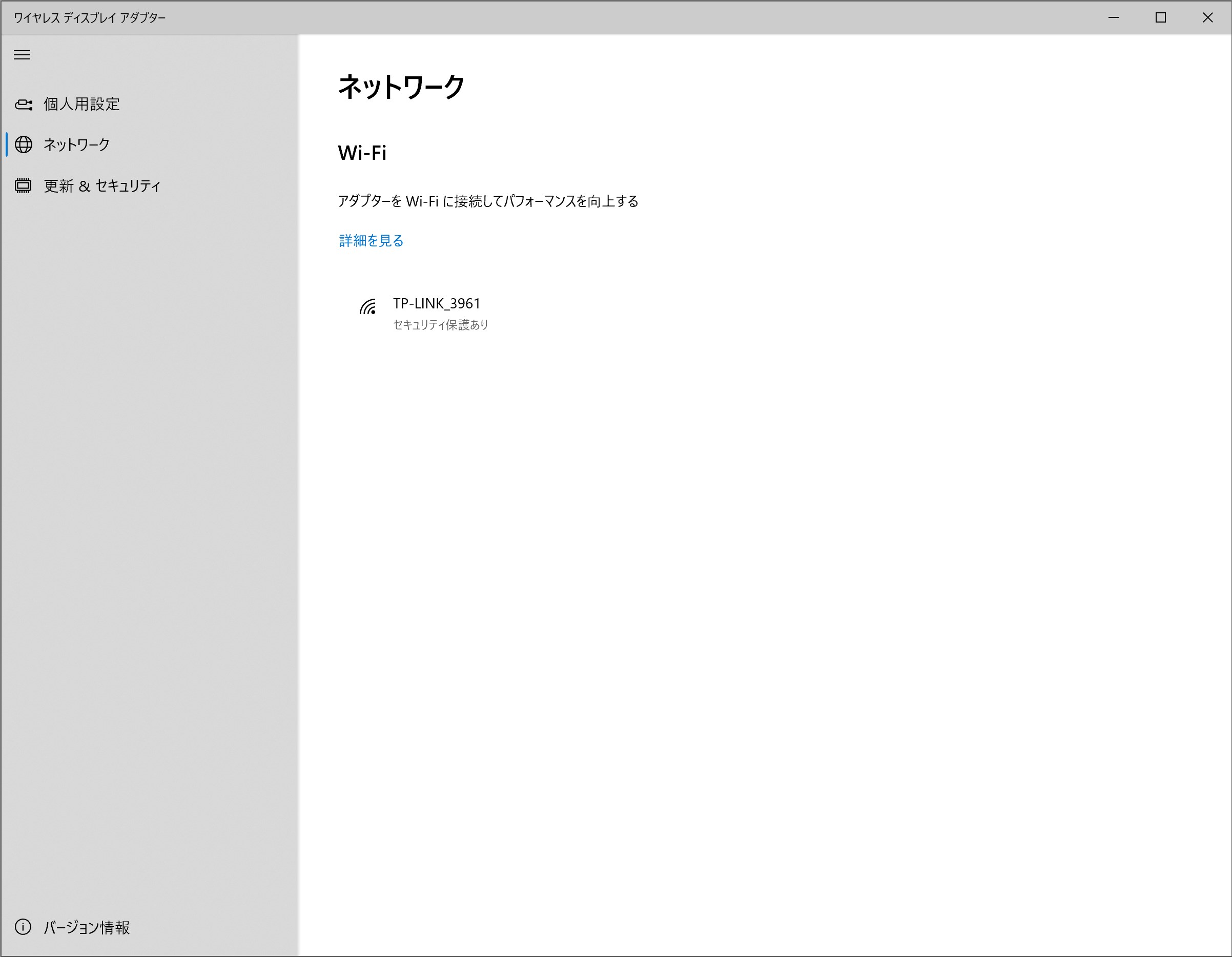Close the ワイヤレス ディスプレイ アダプター window
Screen dimensions: 1232x957
1207,17
